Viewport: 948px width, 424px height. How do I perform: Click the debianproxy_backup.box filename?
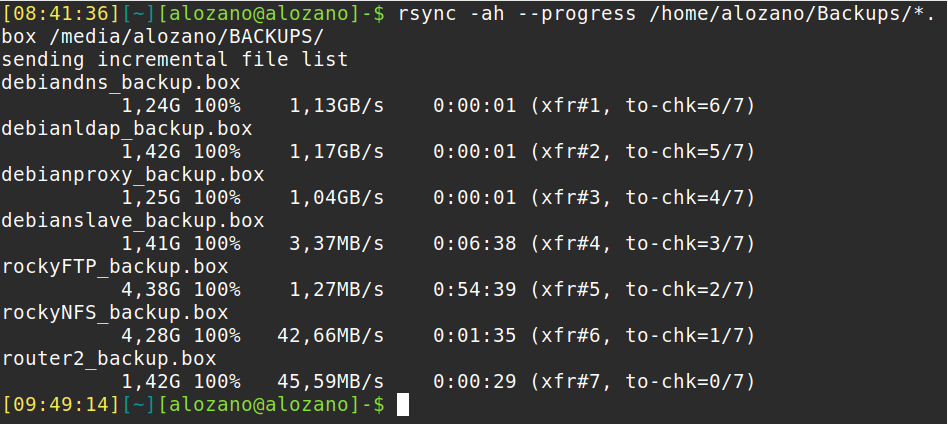[133, 174]
